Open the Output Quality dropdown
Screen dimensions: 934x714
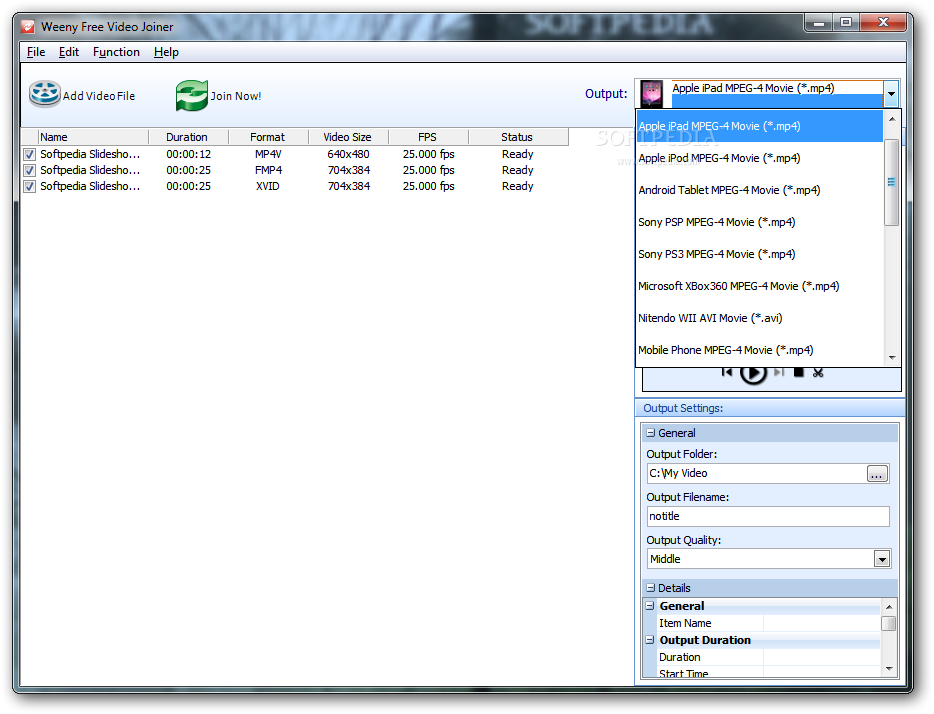click(882, 559)
